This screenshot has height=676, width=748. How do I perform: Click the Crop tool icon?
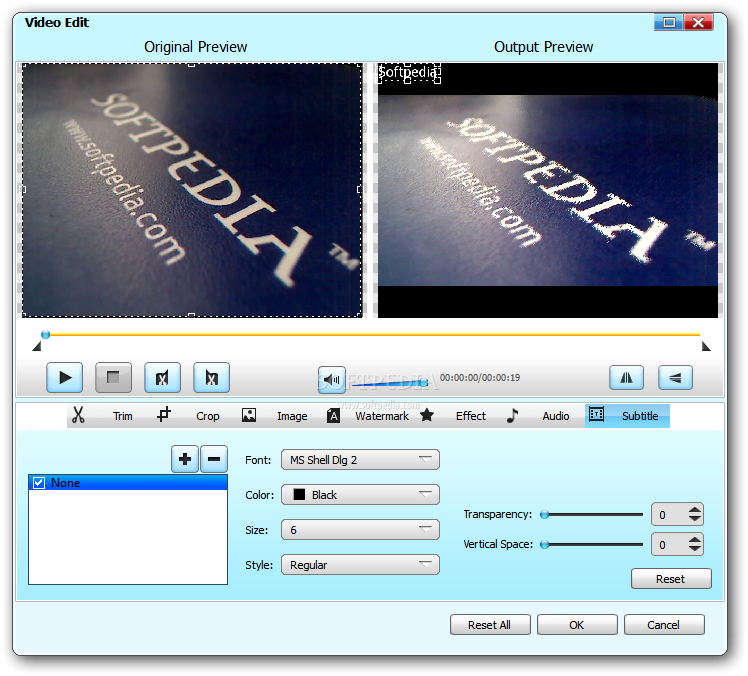click(164, 415)
